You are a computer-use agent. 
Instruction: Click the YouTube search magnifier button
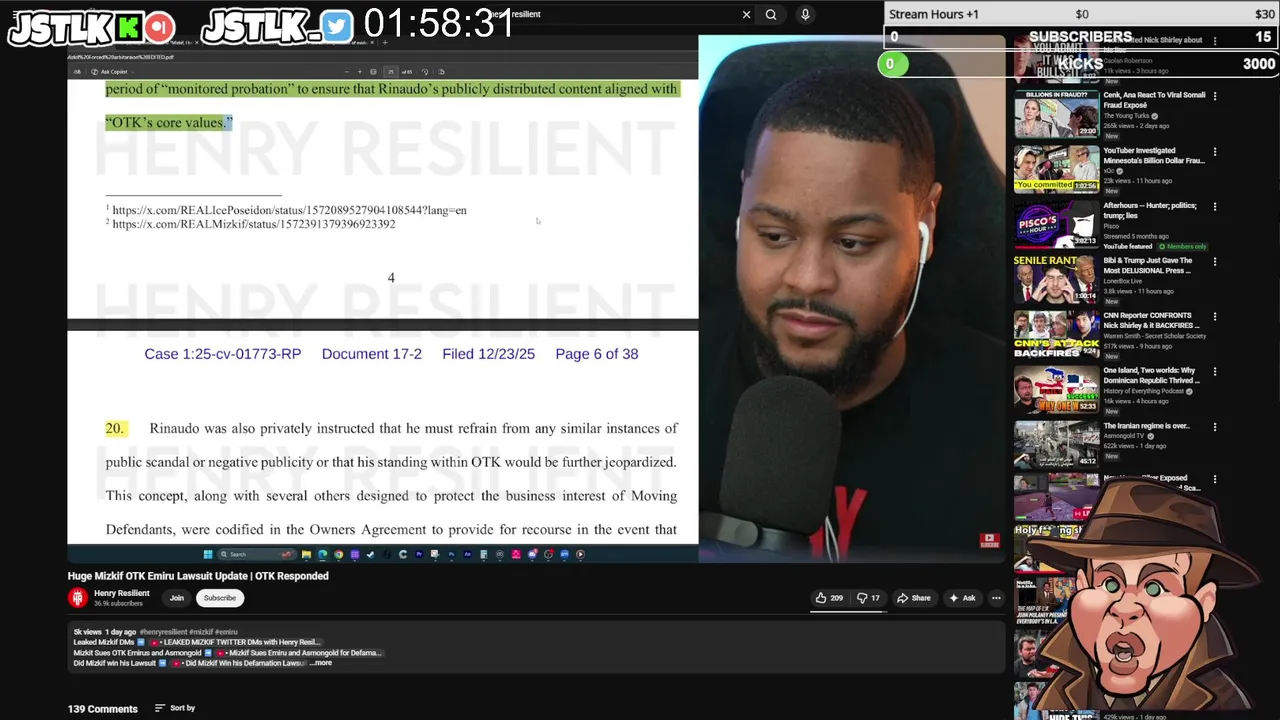[771, 14]
